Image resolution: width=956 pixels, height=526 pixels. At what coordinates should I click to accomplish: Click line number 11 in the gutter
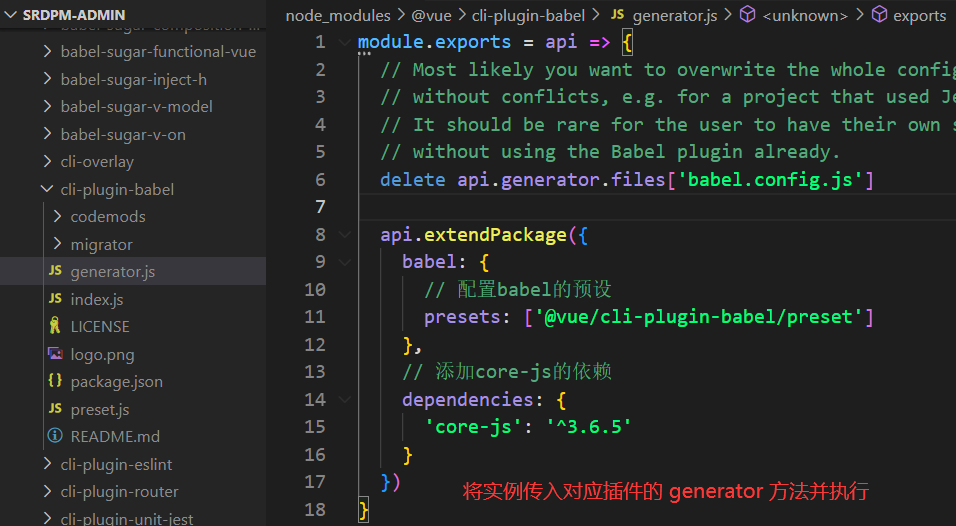tap(315, 317)
